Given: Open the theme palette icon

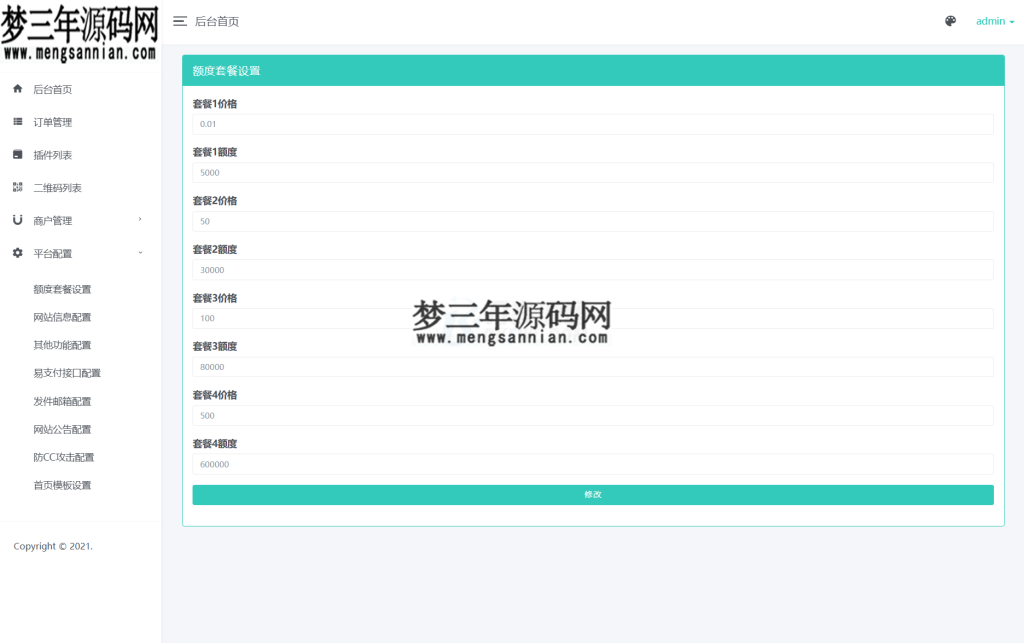Looking at the screenshot, I should [x=950, y=21].
